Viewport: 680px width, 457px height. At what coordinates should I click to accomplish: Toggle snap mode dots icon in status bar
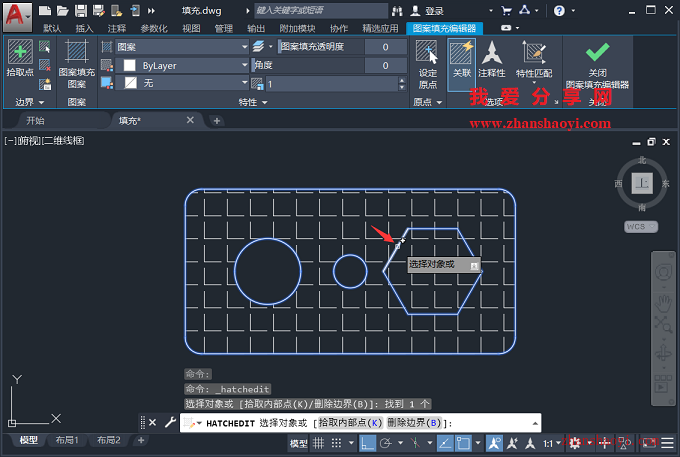336,443
